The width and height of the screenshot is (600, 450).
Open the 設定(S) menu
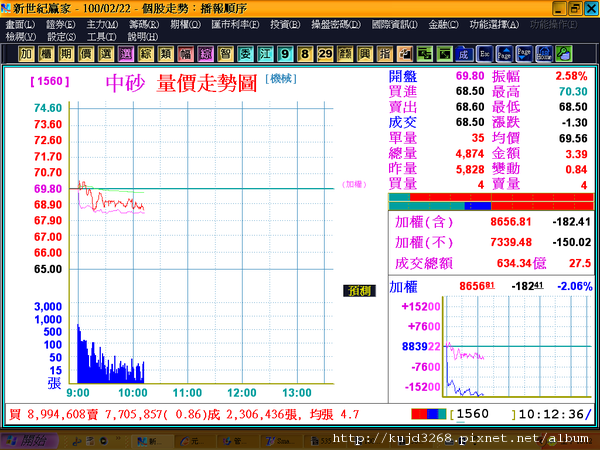(61, 37)
